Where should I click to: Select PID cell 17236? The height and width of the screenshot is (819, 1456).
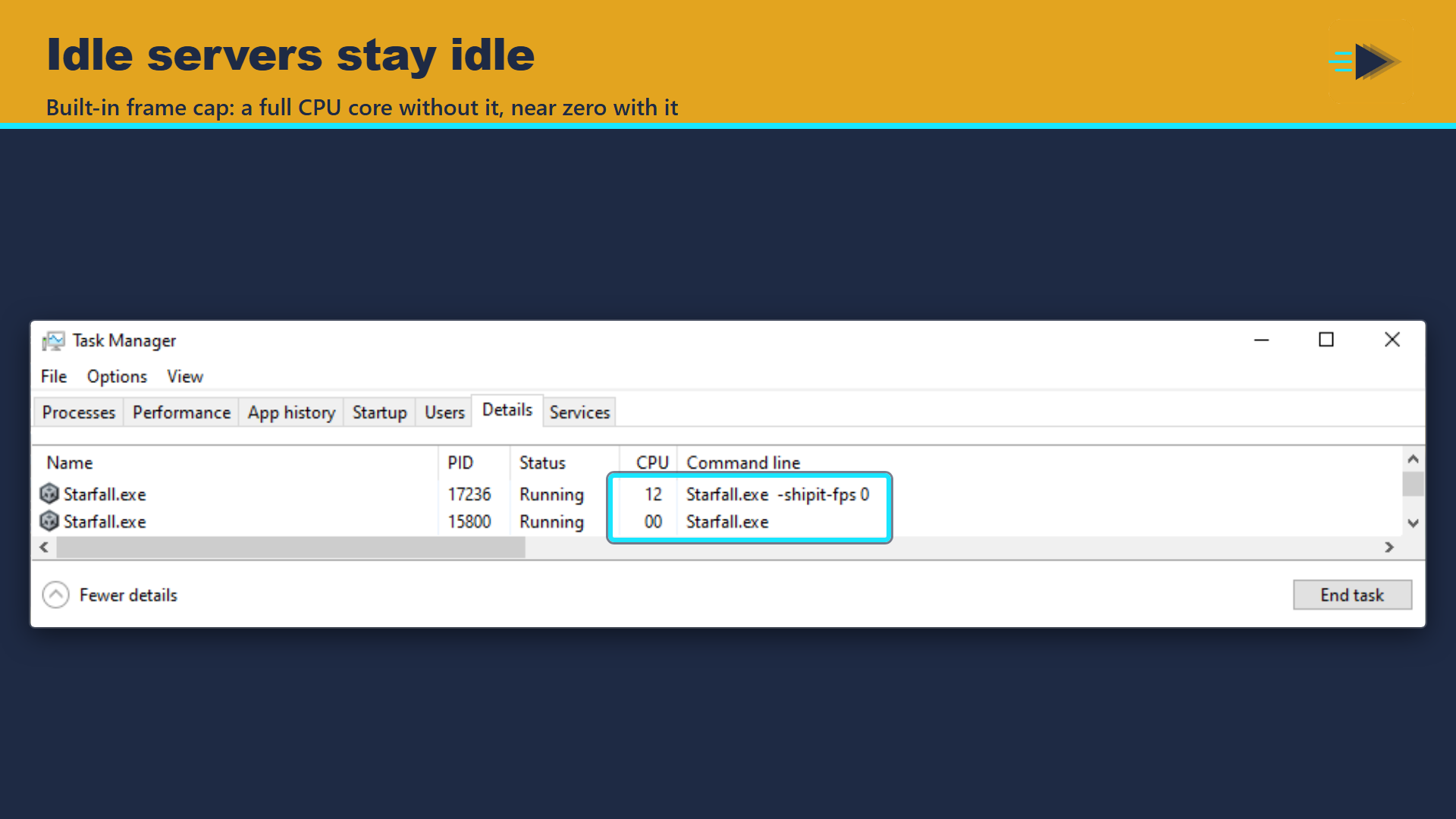[x=469, y=494]
